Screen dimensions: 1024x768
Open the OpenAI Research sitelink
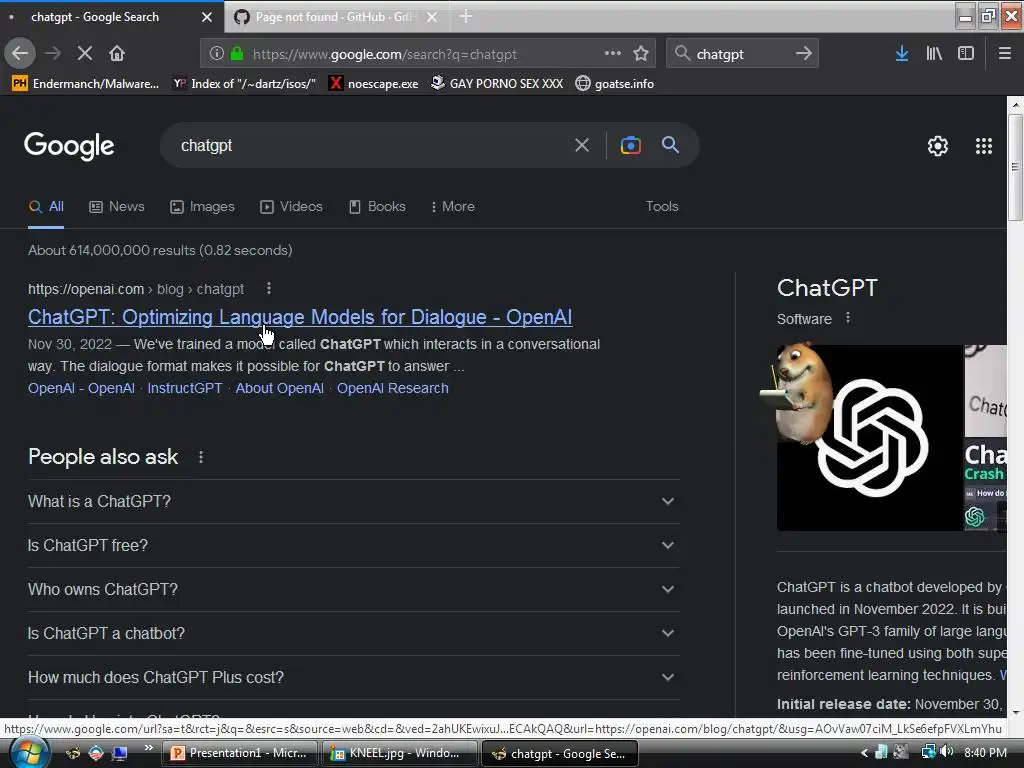point(392,388)
